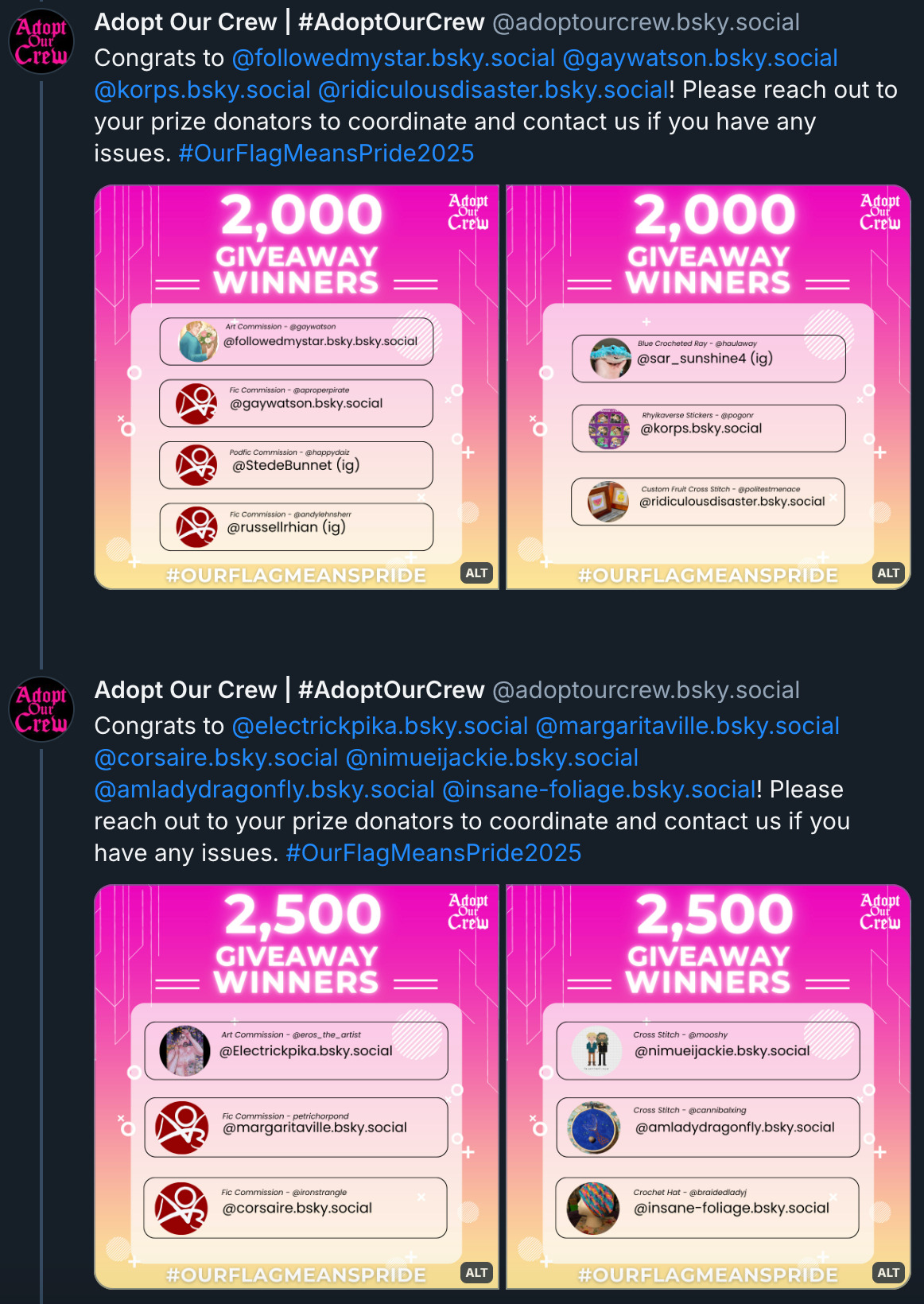Show ALT text on first 2,500 winners image
The width and height of the screenshot is (924, 1304).
(x=476, y=1272)
